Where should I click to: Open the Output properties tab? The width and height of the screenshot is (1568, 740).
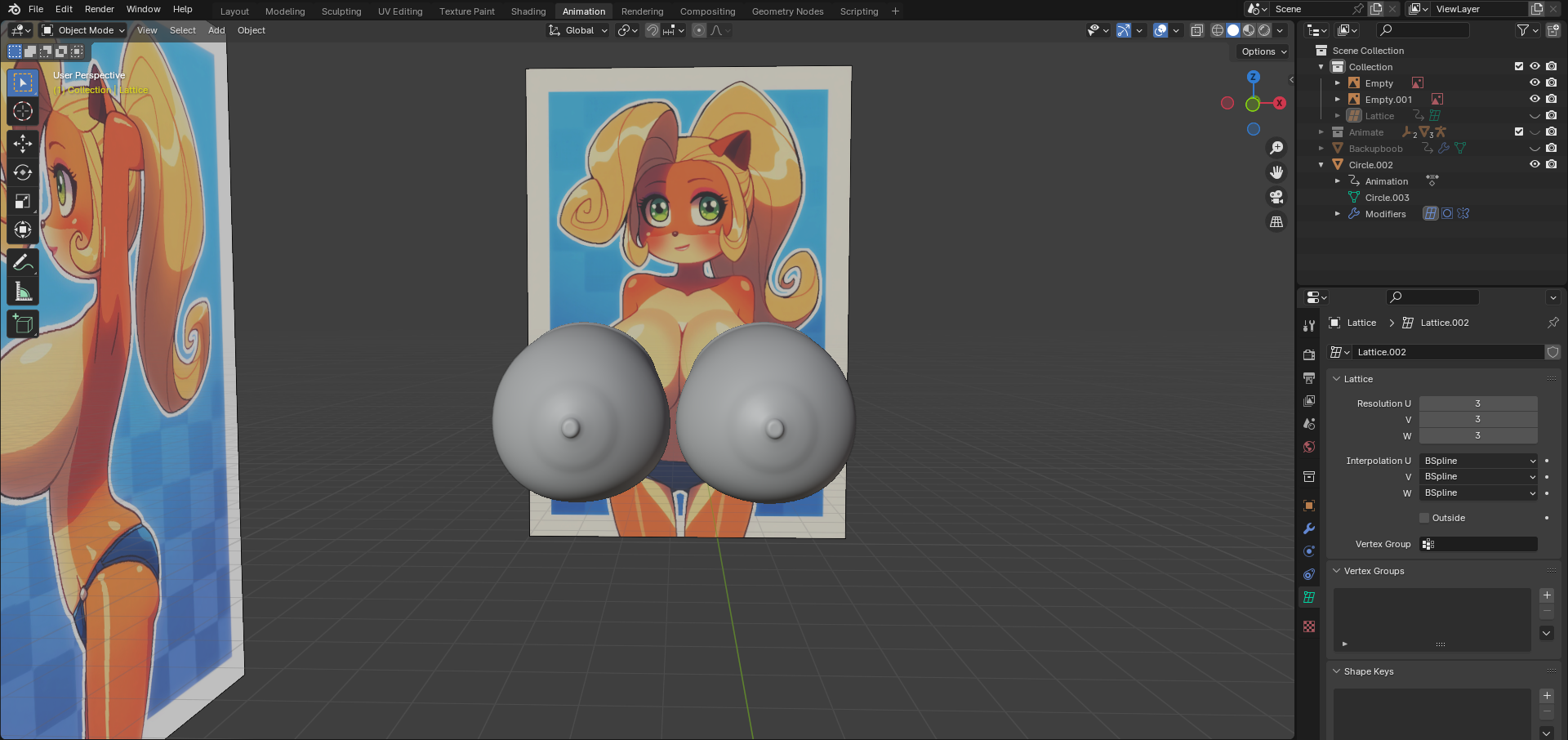(1309, 378)
